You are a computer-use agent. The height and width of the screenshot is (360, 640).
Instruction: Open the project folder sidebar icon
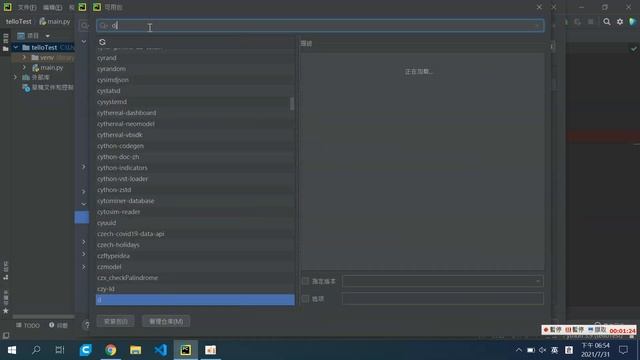pyautogui.click(x=5, y=49)
